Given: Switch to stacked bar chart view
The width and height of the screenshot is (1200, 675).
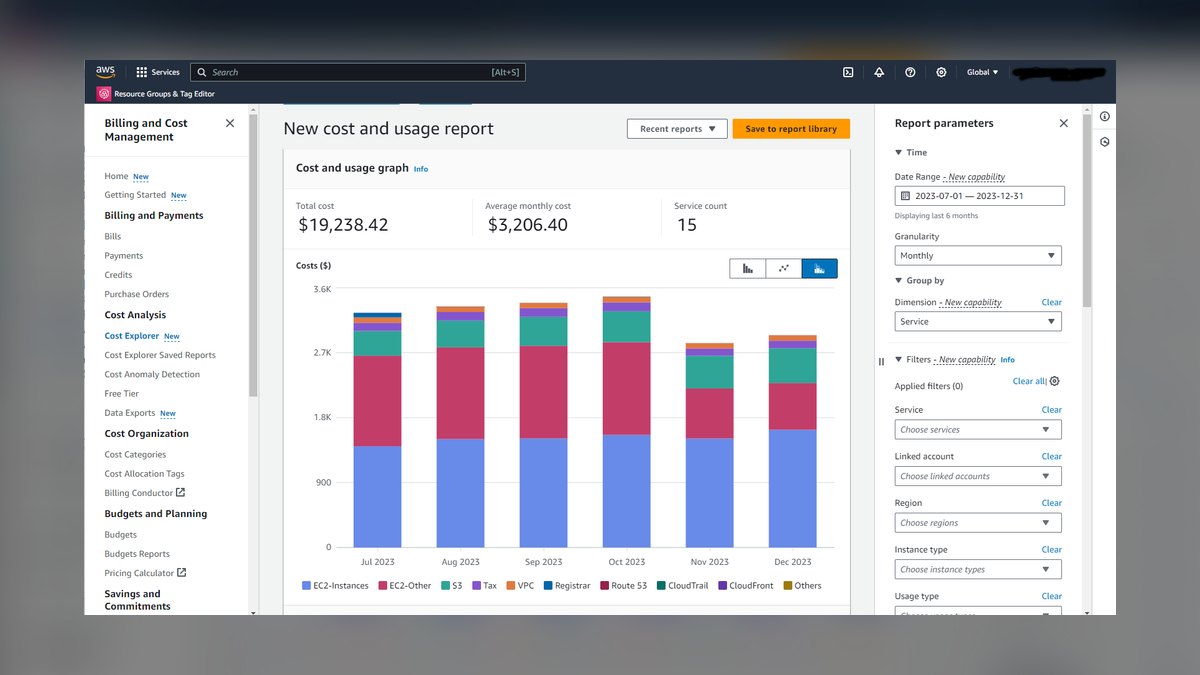Looking at the screenshot, I should coord(820,268).
